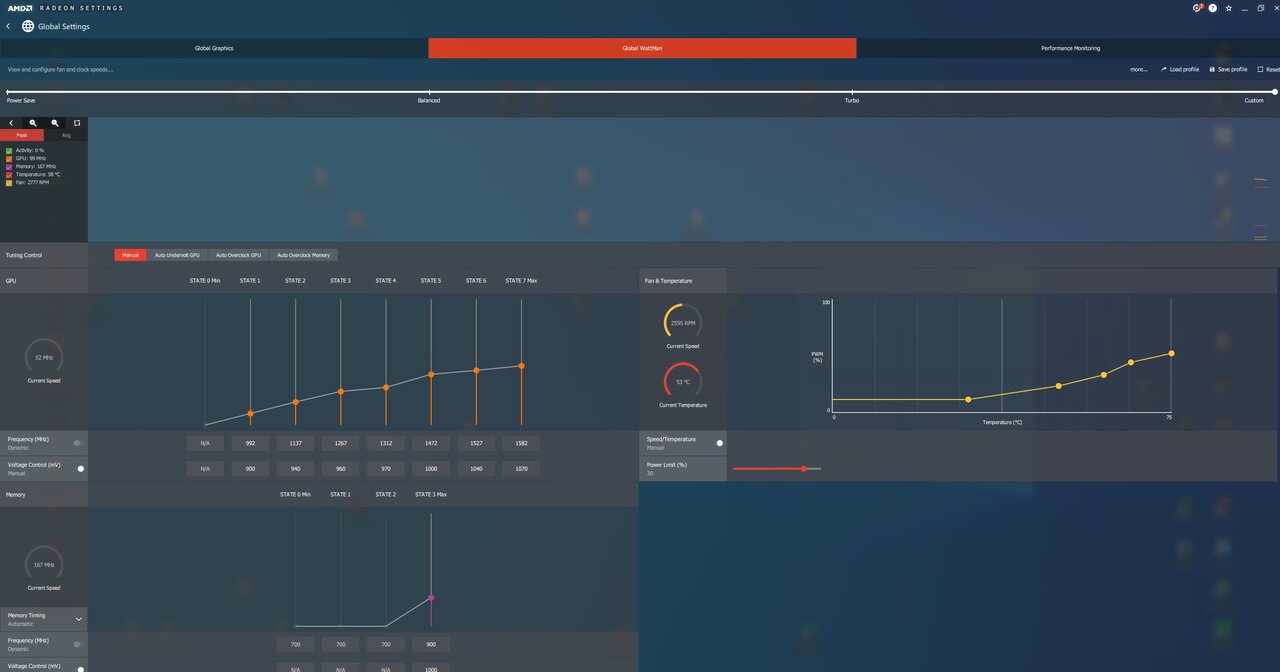Switch Memory Frequency (MHz) Dynamic toggle

point(78,644)
